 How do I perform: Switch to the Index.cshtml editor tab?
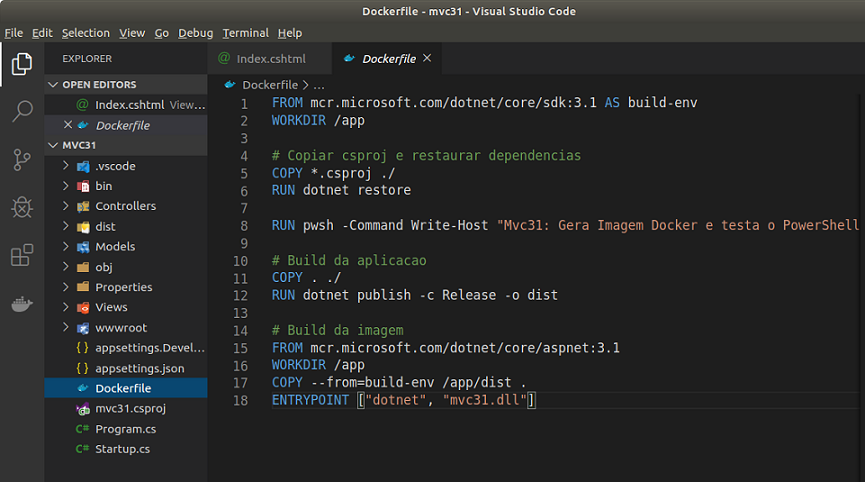pyautogui.click(x=270, y=58)
